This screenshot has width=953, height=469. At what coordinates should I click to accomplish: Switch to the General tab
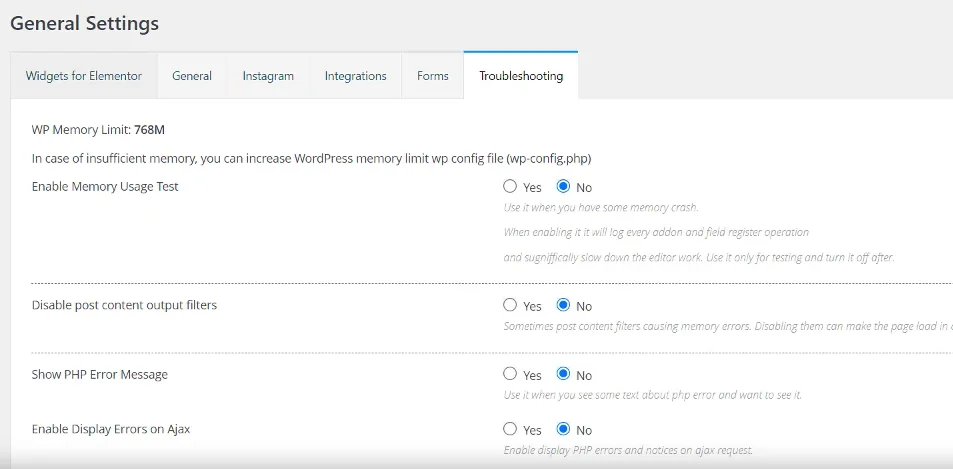click(x=192, y=76)
